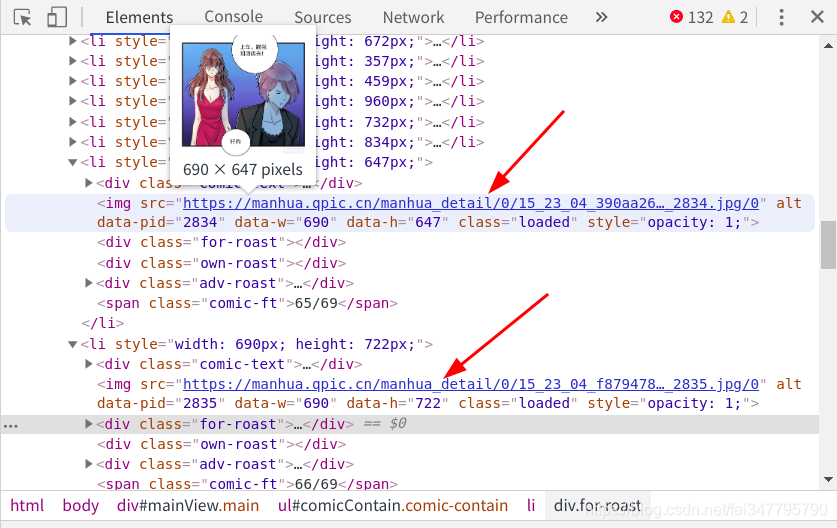Expand adv-roast div above the 65/69 span
This screenshot has width=837, height=528.
(89, 283)
